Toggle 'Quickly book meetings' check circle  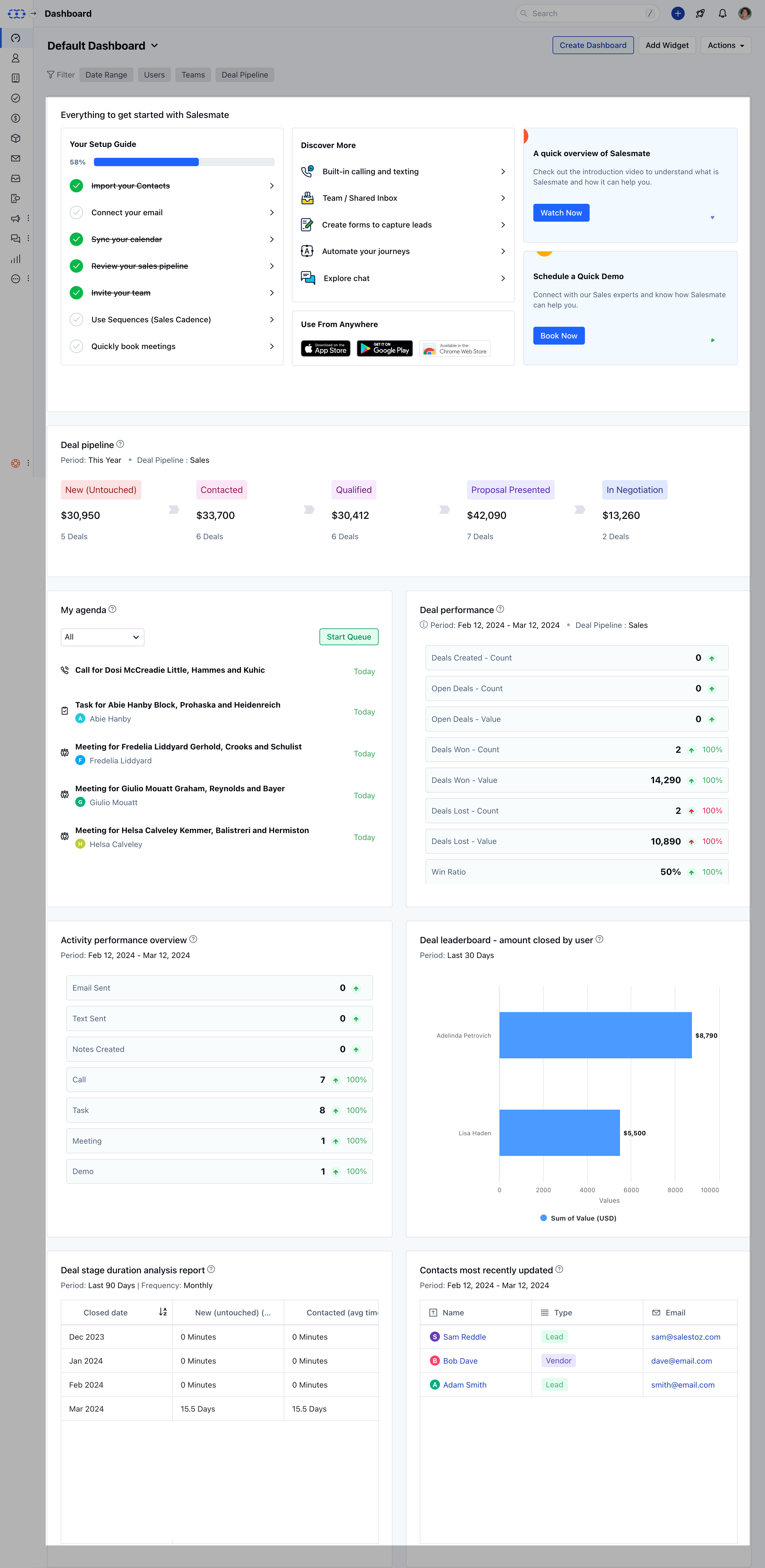pyautogui.click(x=76, y=346)
